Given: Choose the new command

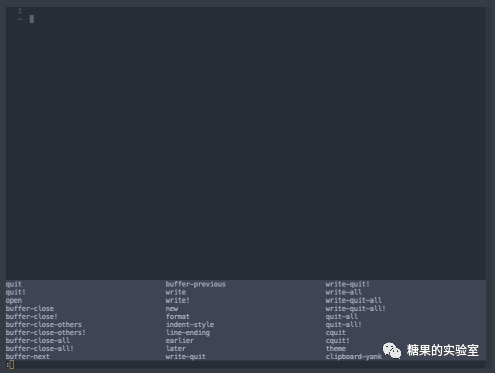Looking at the screenshot, I should 172,308.
